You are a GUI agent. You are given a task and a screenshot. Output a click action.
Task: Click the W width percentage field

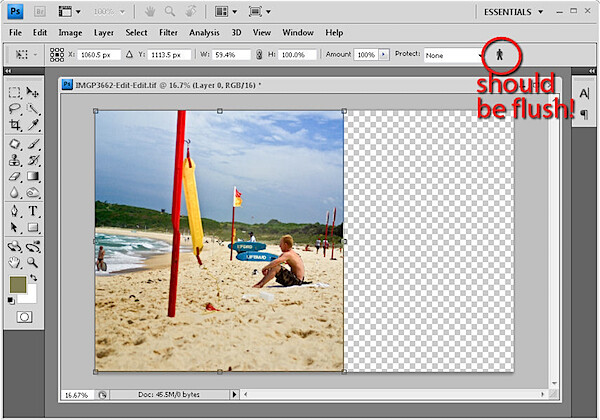[x=231, y=55]
